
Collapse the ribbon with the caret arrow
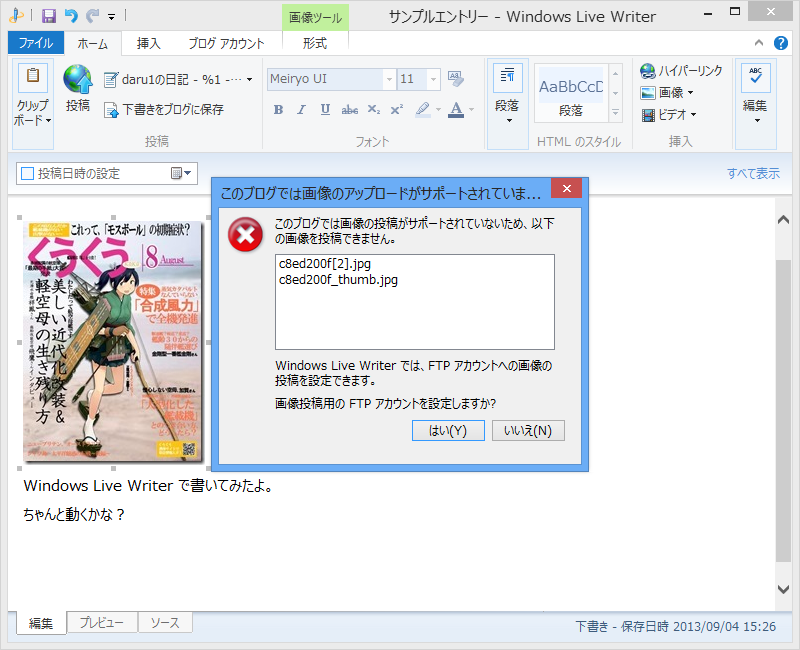(759, 43)
